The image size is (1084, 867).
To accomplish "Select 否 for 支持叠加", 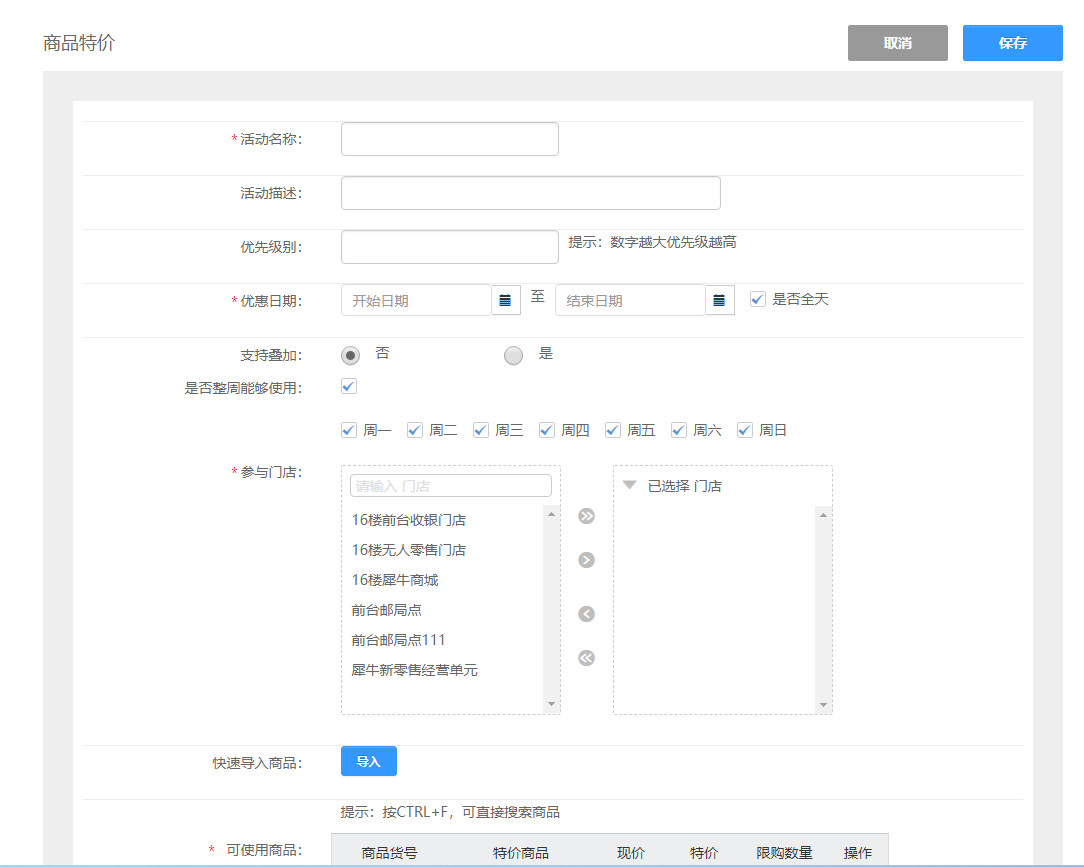I will 351,355.
